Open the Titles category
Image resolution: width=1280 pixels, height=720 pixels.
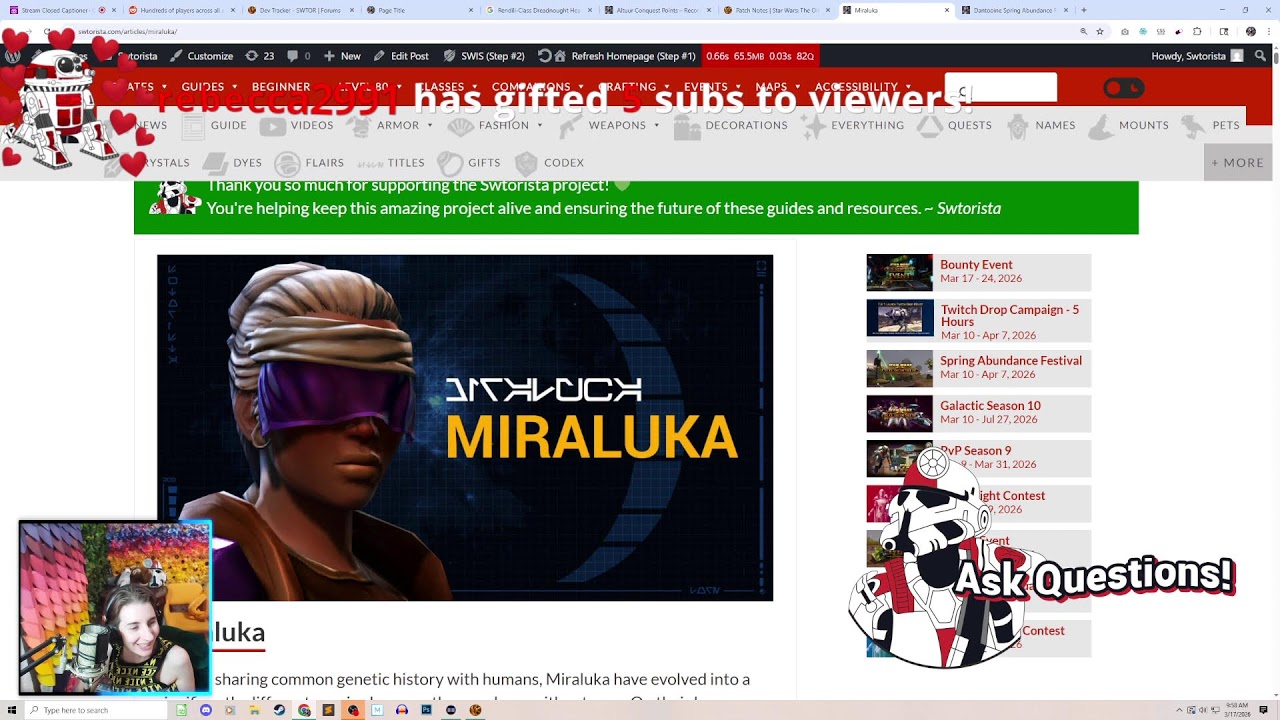click(x=391, y=162)
